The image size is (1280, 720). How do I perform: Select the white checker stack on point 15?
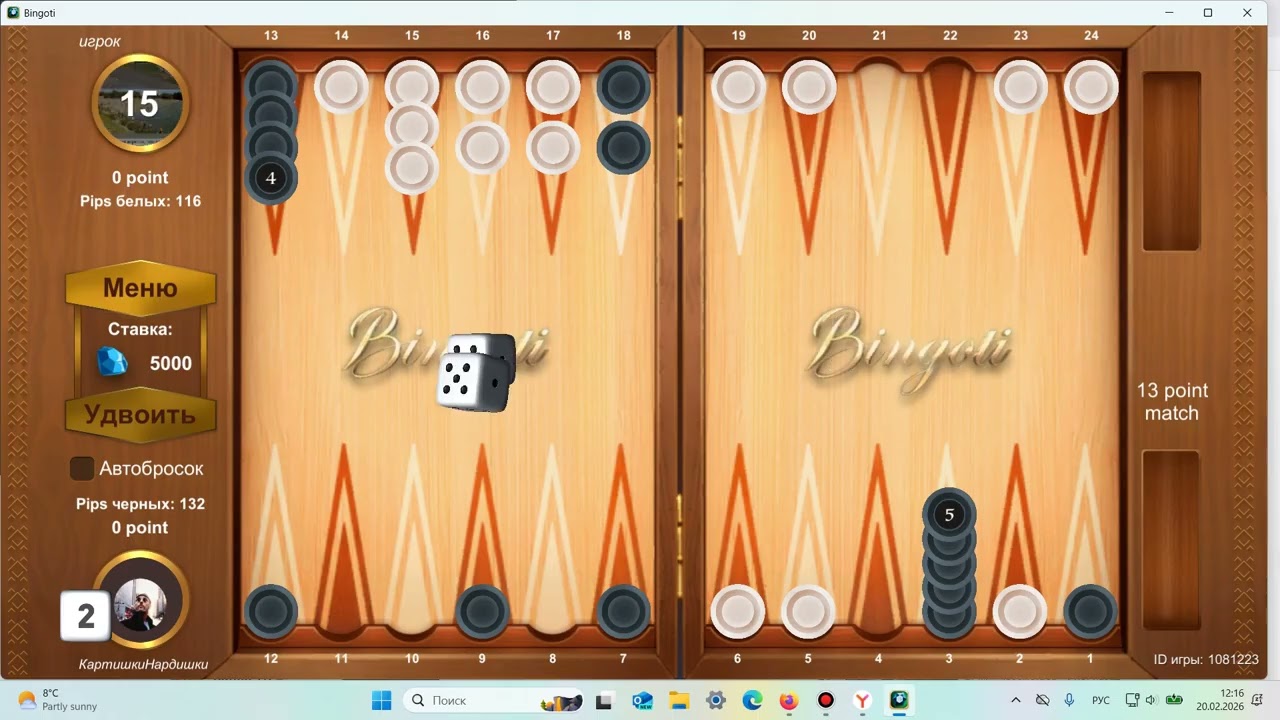coord(412,127)
